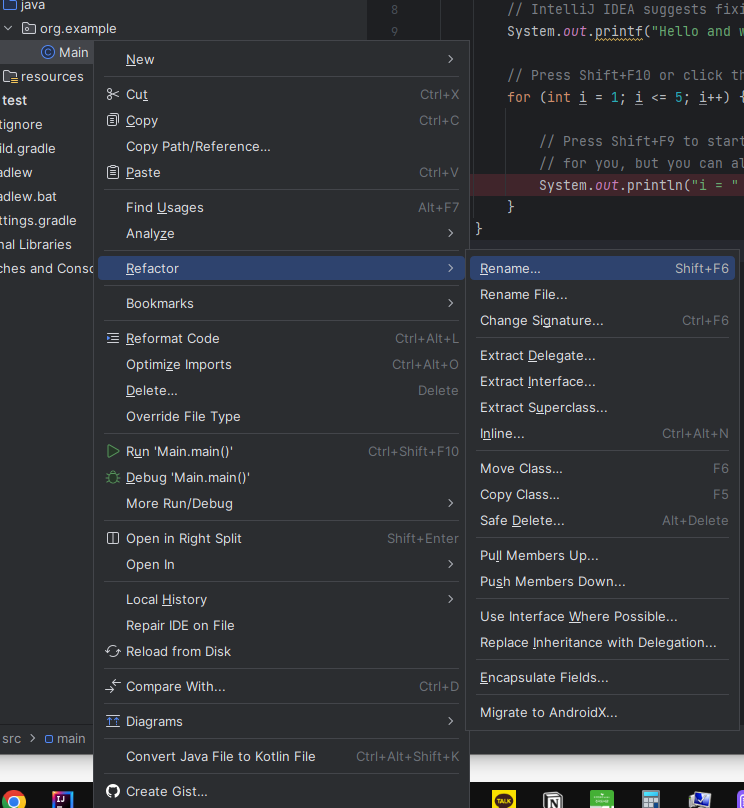The height and width of the screenshot is (808, 744).
Task: Choose Extract Superclass...
Action: (602, 408)
